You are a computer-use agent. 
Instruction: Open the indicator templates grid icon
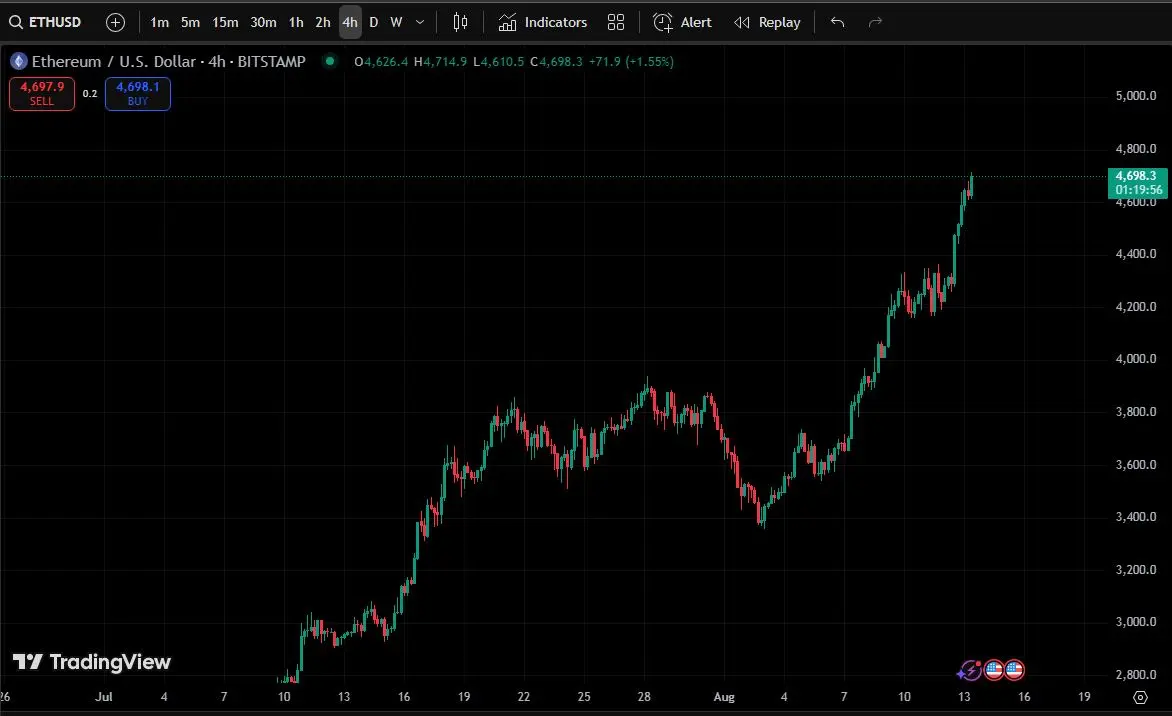[x=616, y=22]
